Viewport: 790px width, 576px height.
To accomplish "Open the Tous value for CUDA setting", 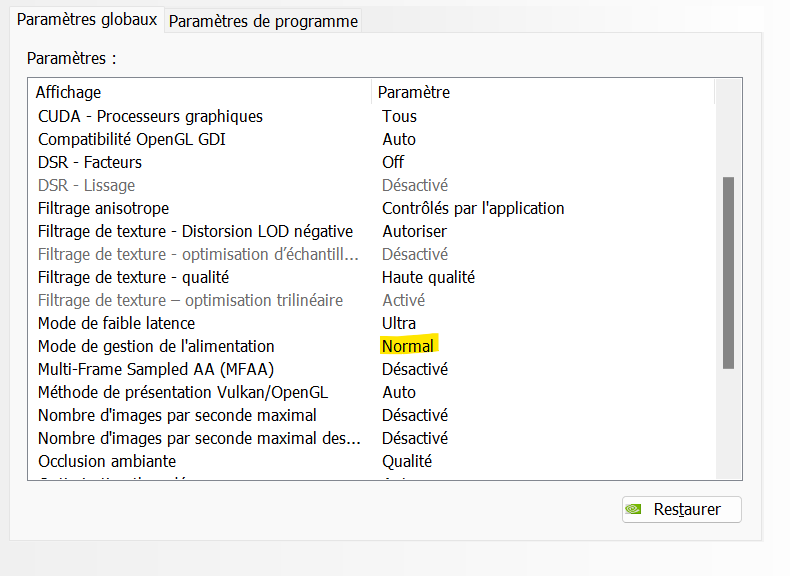I will pyautogui.click(x=399, y=116).
